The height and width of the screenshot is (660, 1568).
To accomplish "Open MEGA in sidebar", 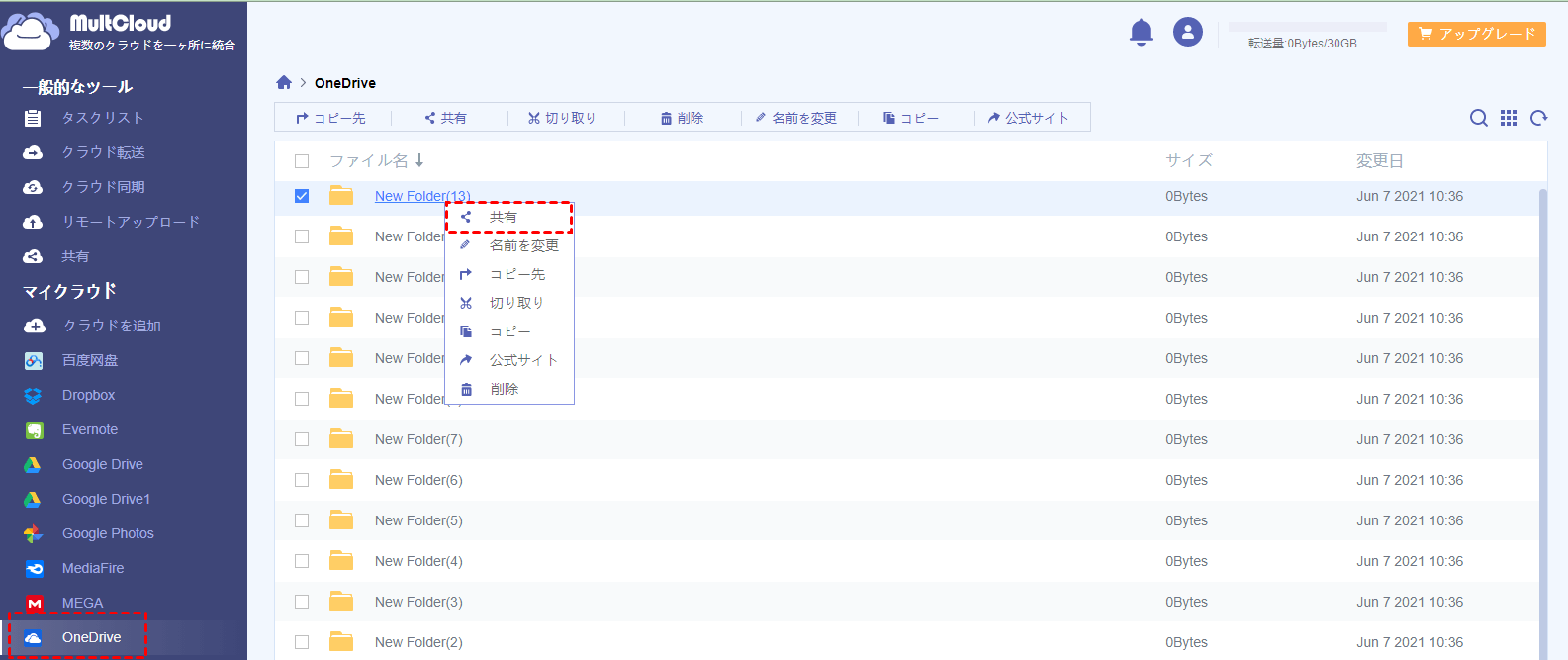I will 82,603.
